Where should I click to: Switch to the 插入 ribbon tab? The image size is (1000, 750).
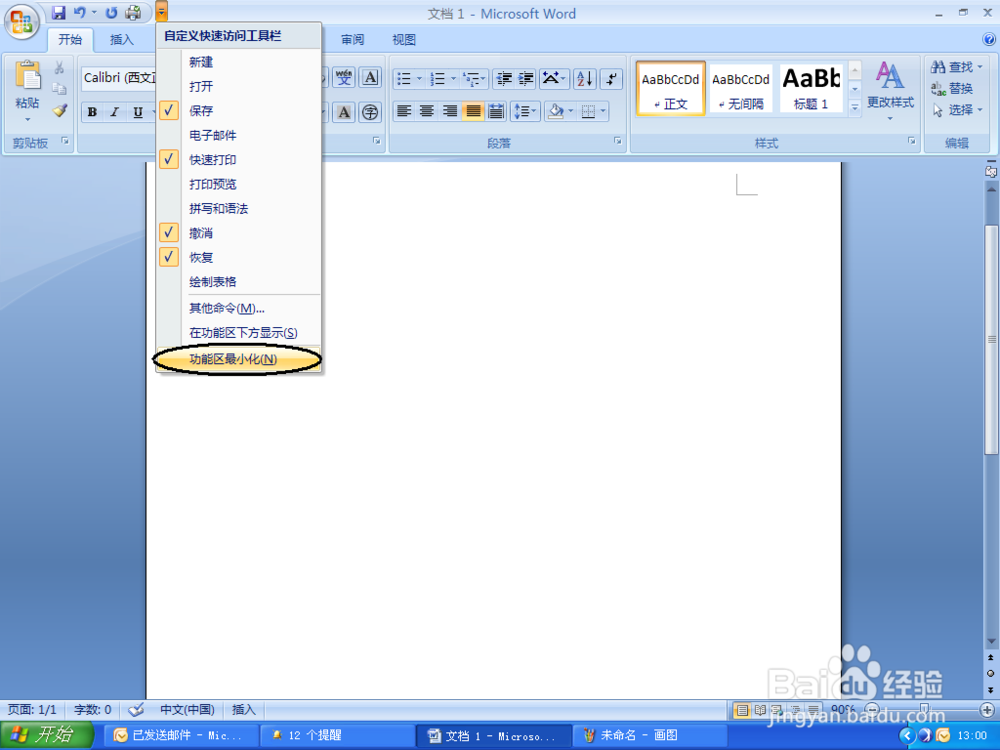tap(122, 39)
